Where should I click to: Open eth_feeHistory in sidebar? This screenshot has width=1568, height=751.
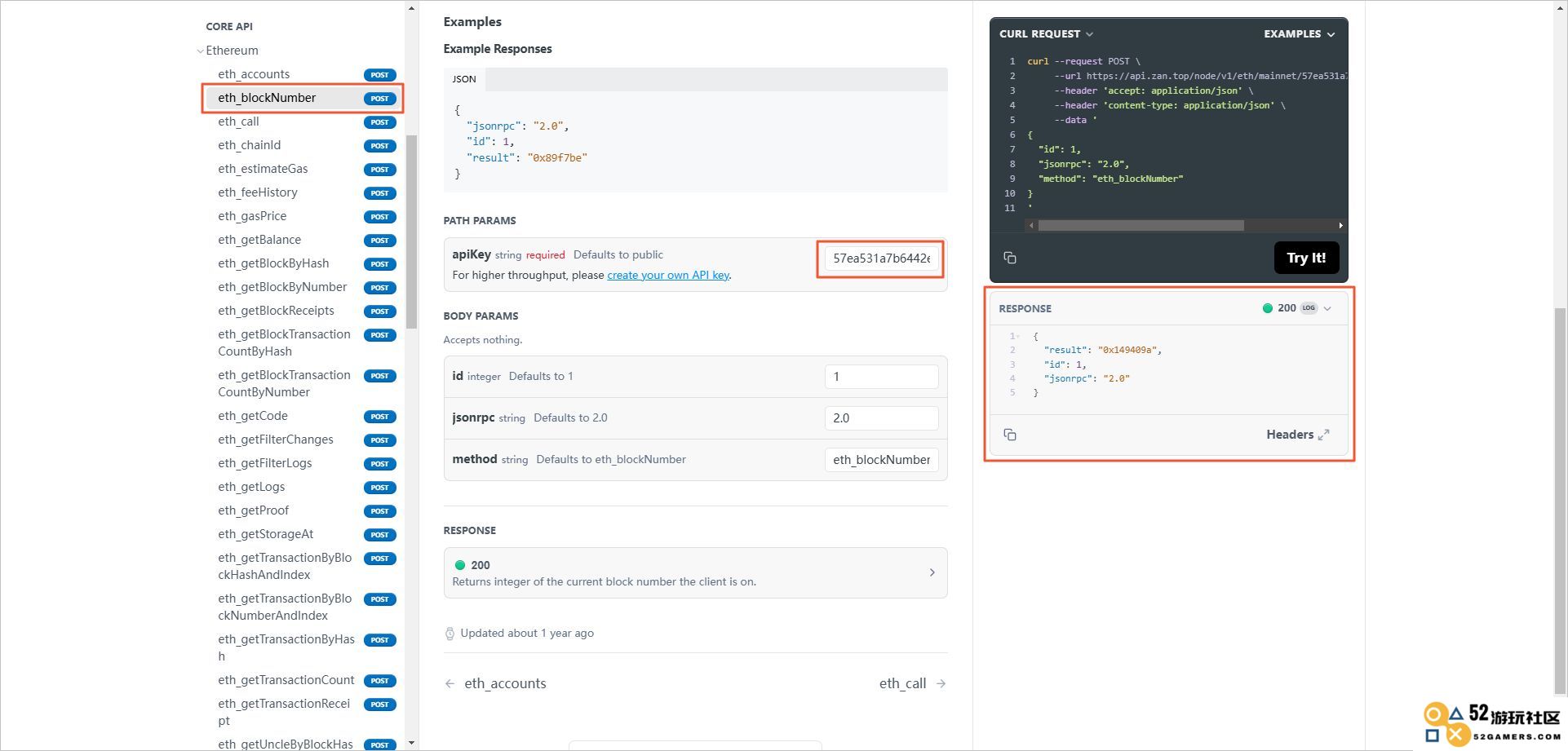coord(302,192)
